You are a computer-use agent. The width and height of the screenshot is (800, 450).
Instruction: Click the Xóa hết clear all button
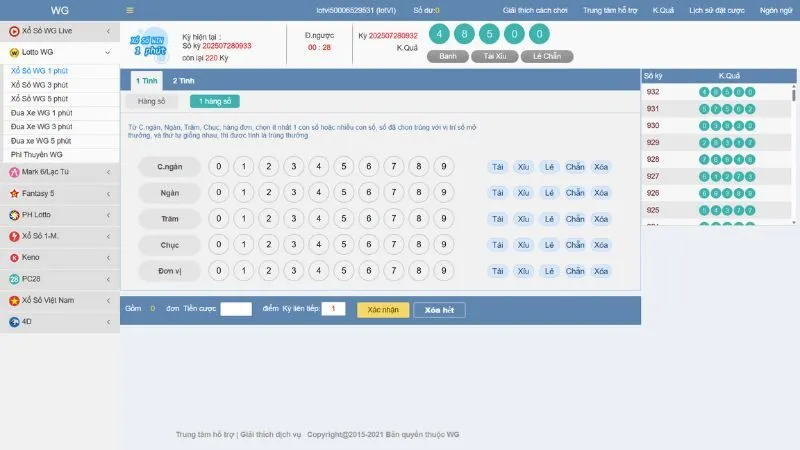click(439, 310)
